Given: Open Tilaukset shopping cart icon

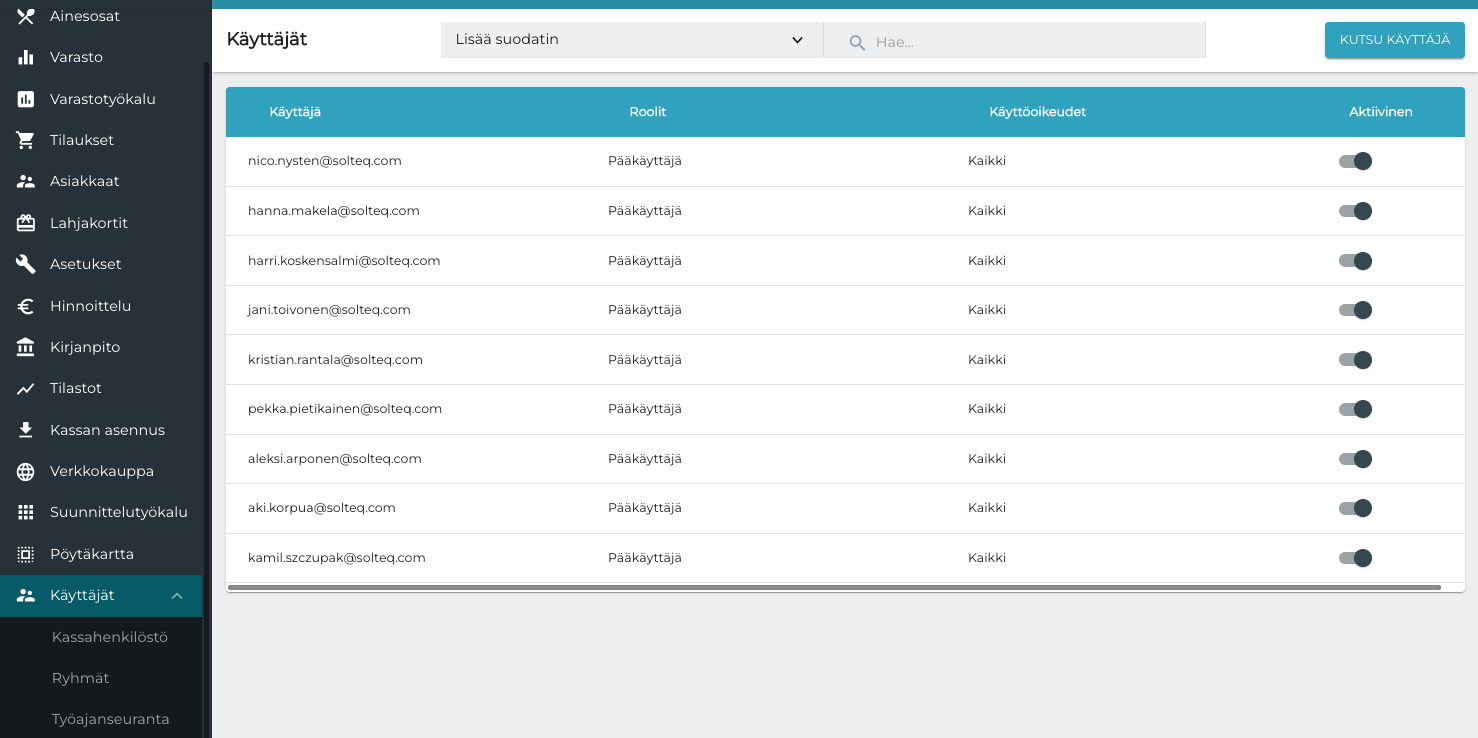Looking at the screenshot, I should 26,140.
